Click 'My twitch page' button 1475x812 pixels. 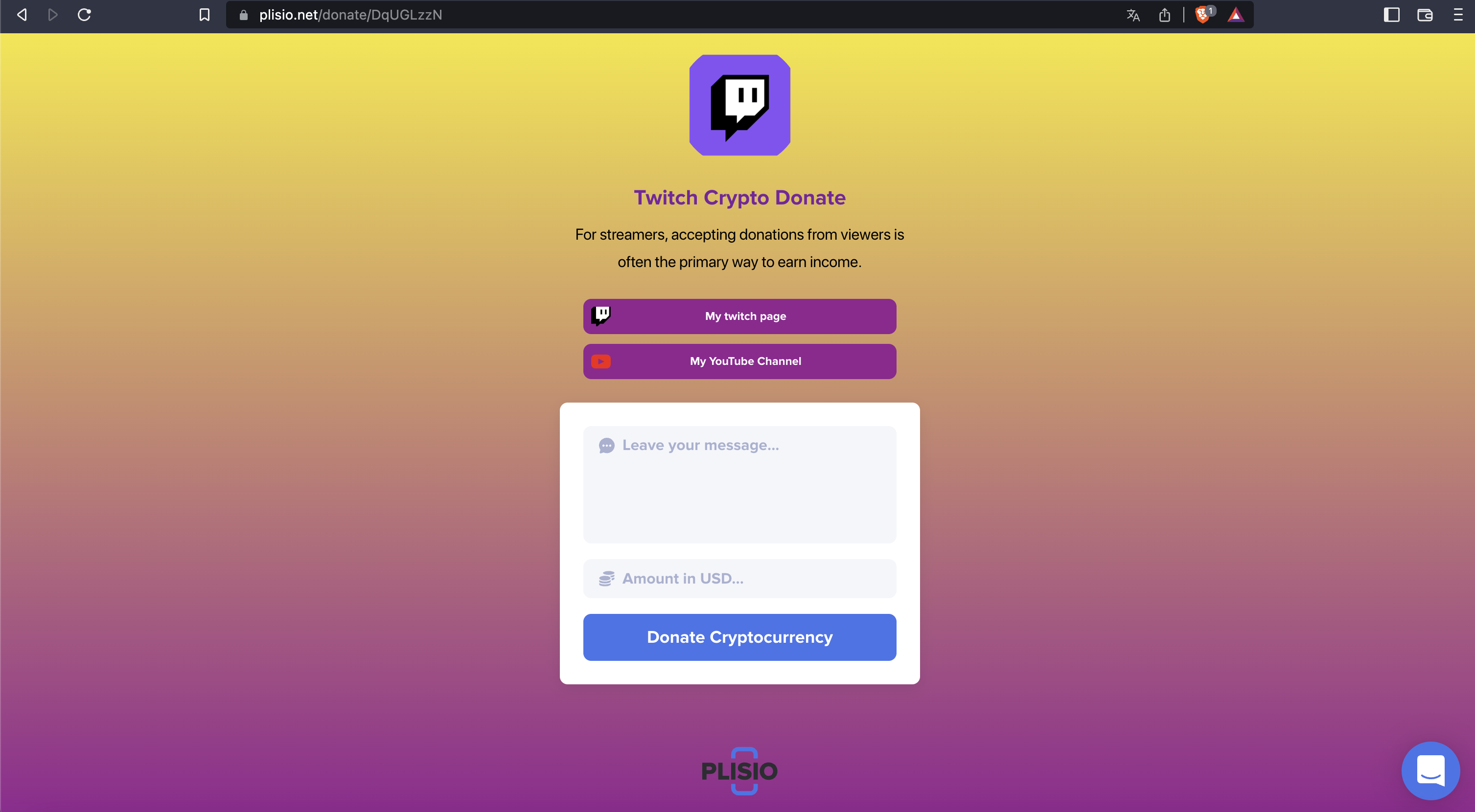click(739, 316)
